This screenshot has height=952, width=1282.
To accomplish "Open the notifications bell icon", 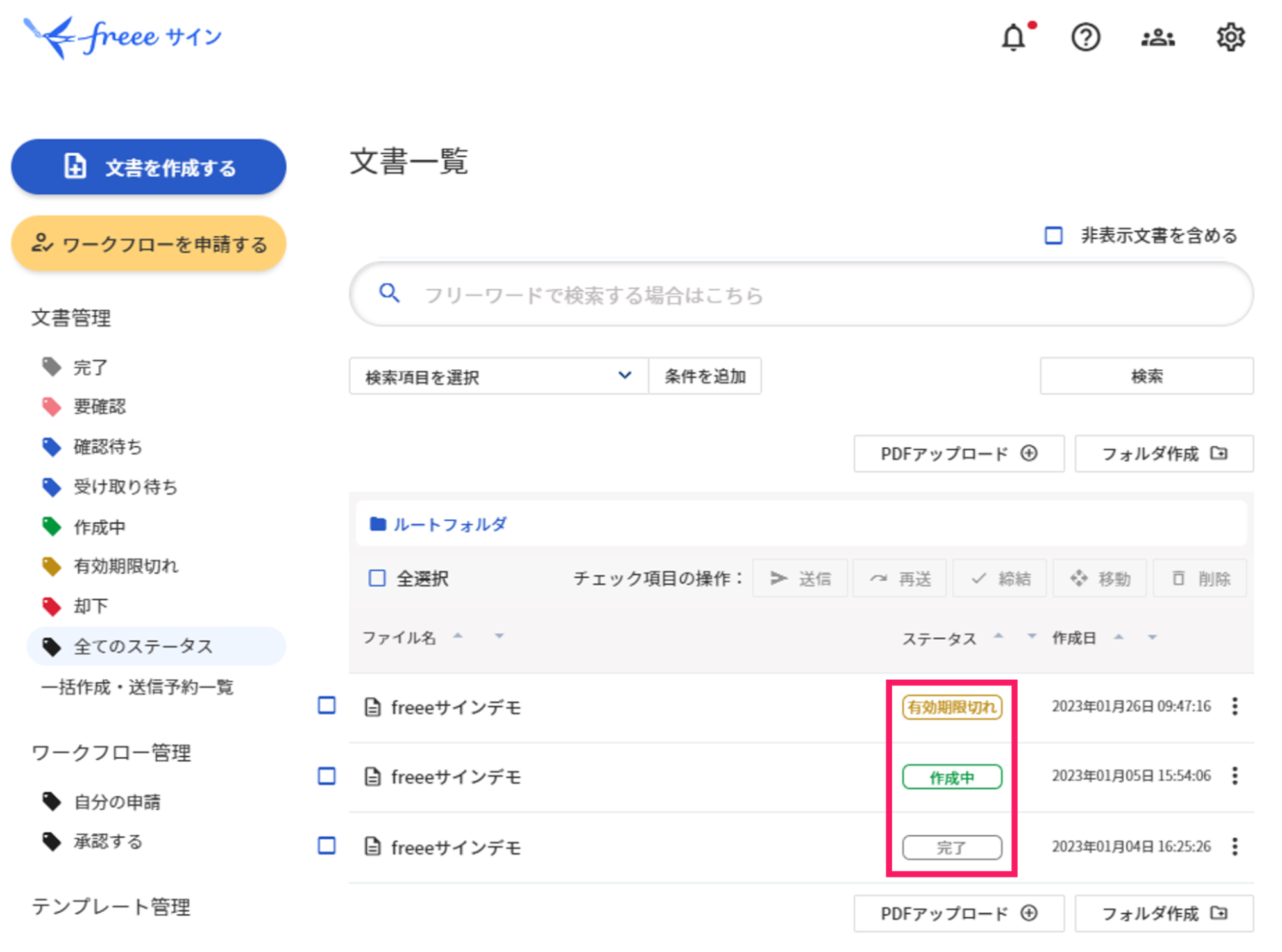I will (1014, 37).
